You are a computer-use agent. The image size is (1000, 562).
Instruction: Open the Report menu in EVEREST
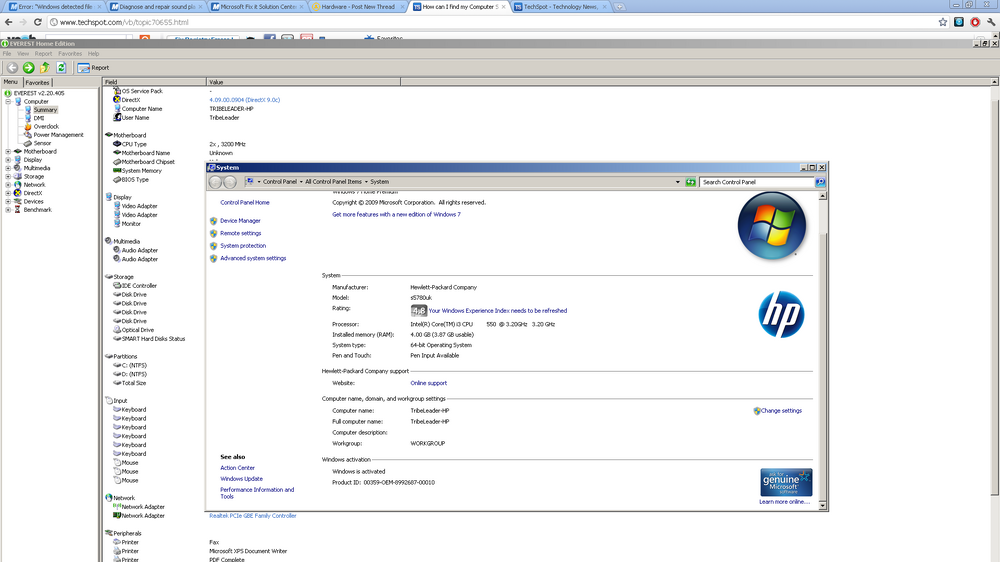click(x=43, y=54)
